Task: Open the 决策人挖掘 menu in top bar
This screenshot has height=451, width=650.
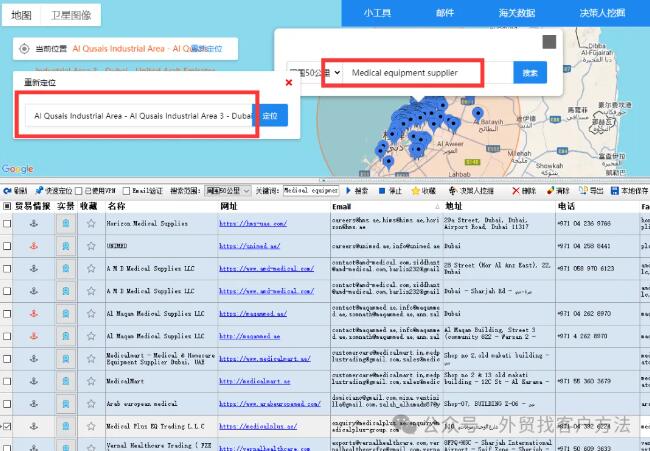Action: 602,13
